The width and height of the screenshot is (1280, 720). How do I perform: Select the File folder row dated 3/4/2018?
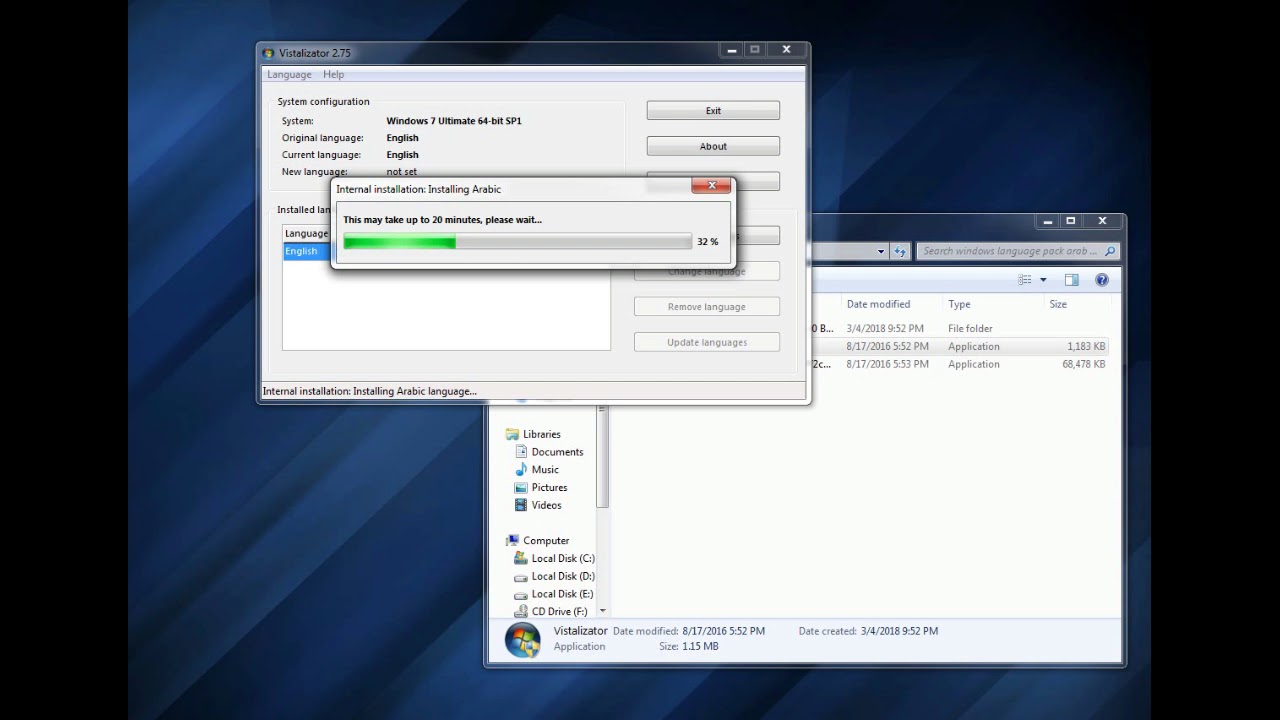(960, 328)
